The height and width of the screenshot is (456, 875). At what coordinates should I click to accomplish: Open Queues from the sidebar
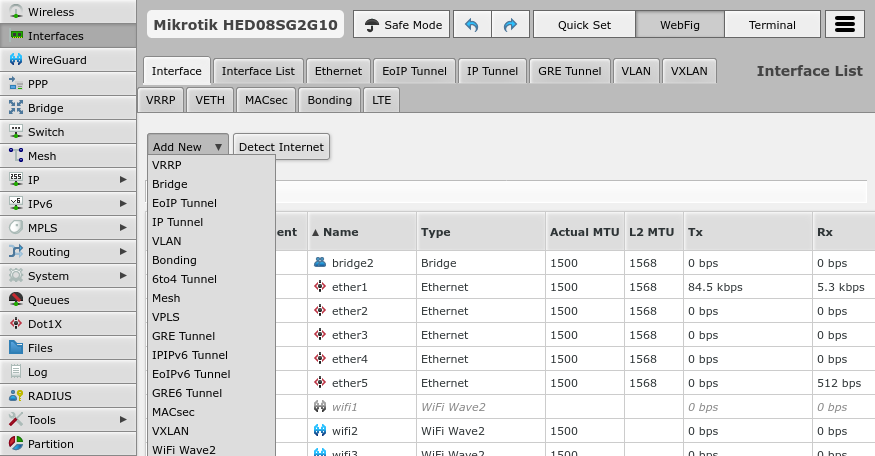click(48, 300)
